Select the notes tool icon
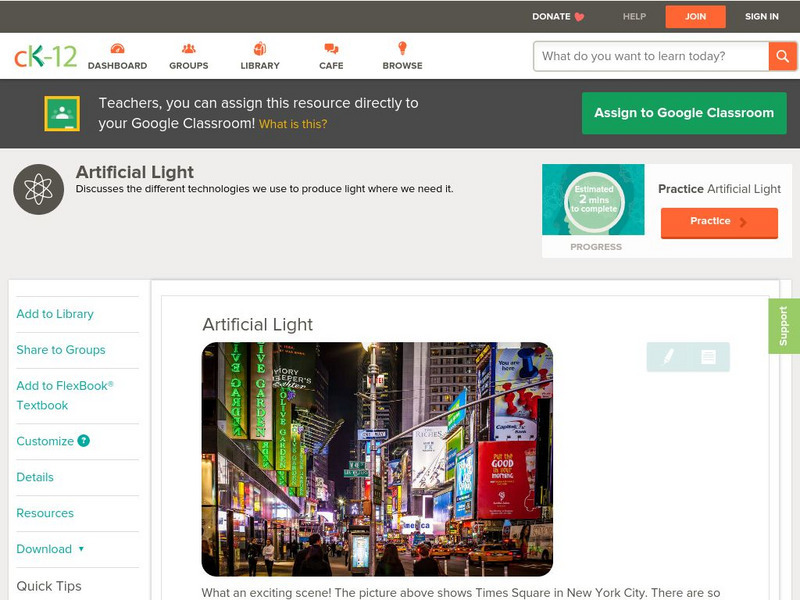The image size is (800, 600). click(708, 356)
